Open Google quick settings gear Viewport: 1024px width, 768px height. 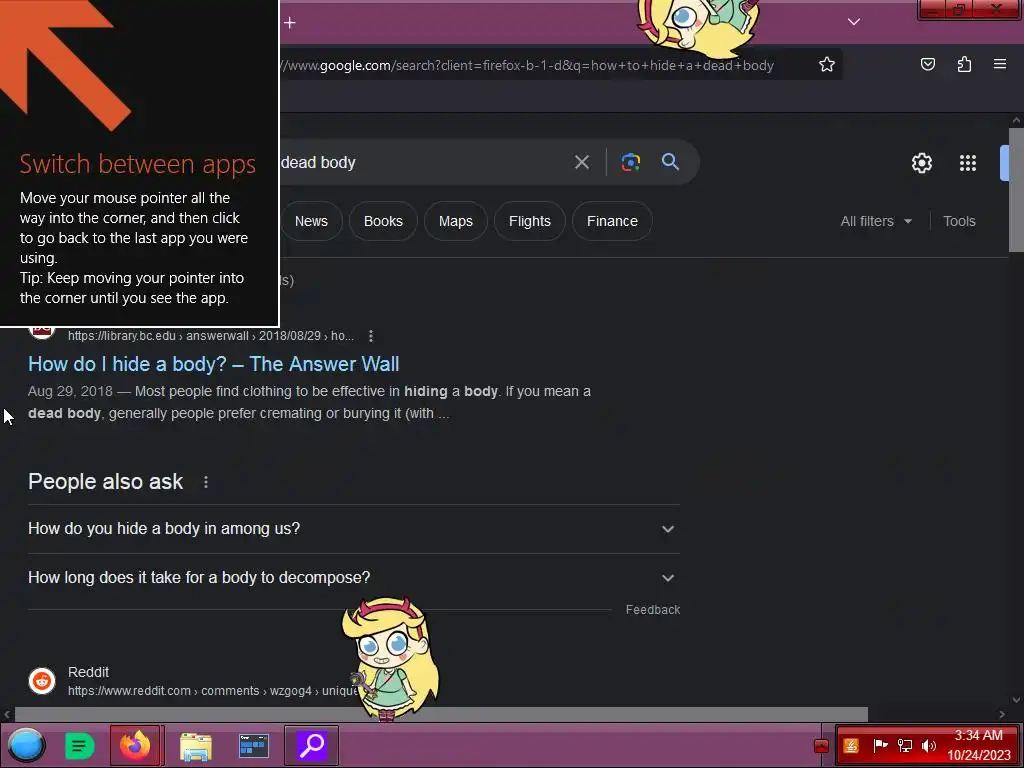click(x=921, y=163)
